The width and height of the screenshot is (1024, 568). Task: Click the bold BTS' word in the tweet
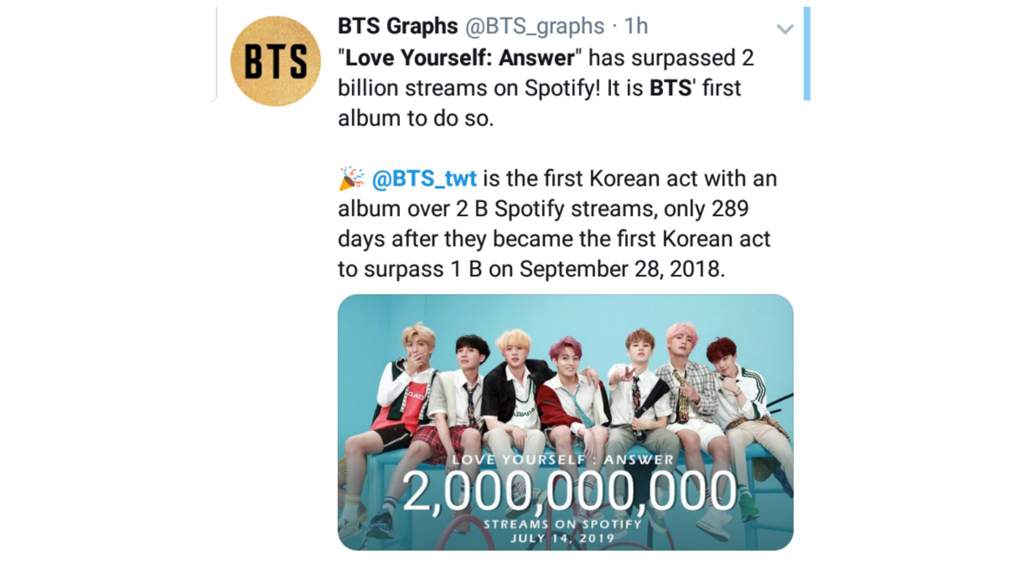pos(673,87)
